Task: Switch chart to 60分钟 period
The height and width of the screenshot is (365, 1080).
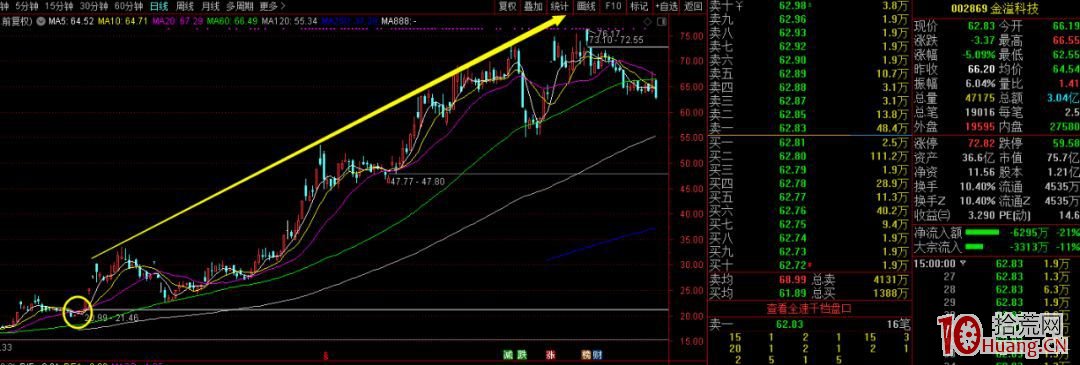Action: pyautogui.click(x=128, y=6)
